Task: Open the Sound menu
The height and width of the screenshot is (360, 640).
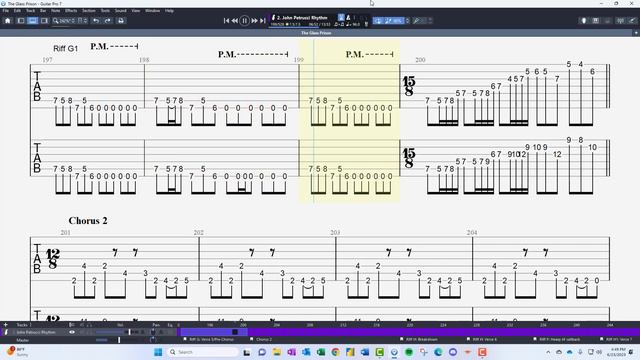Action: click(x=120, y=11)
